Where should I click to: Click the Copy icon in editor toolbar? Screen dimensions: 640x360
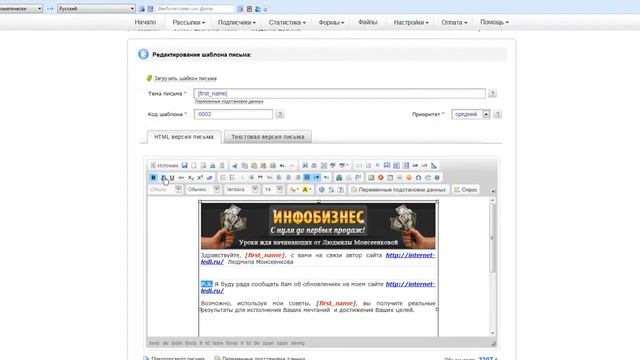click(244, 165)
